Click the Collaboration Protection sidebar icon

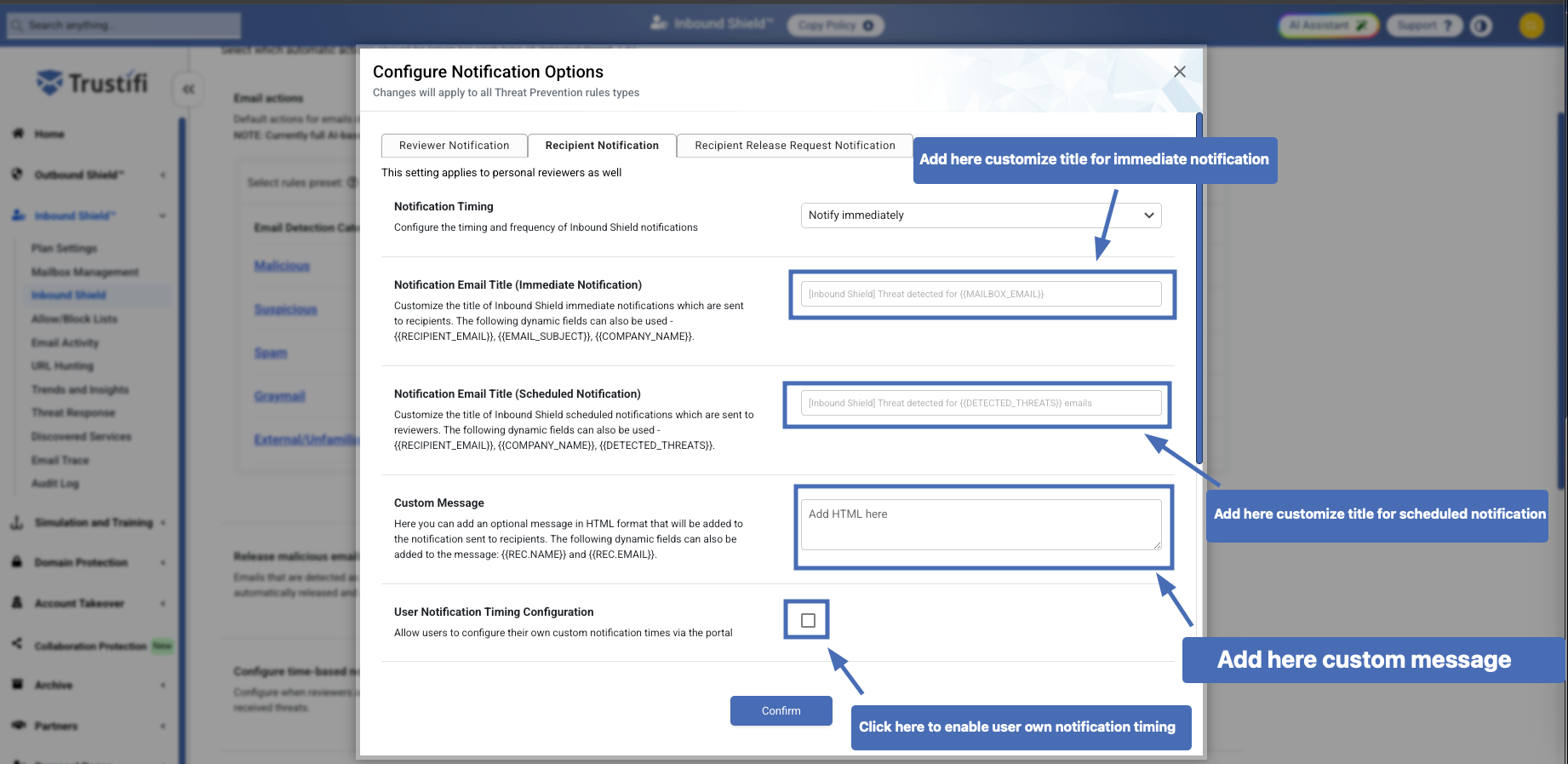[17, 644]
